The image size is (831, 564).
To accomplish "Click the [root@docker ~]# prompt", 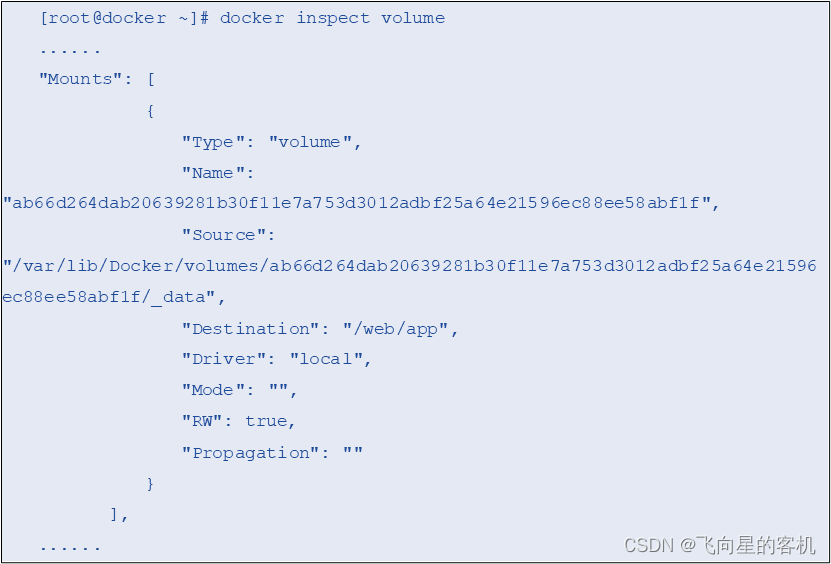I will pyautogui.click(x=125, y=18).
